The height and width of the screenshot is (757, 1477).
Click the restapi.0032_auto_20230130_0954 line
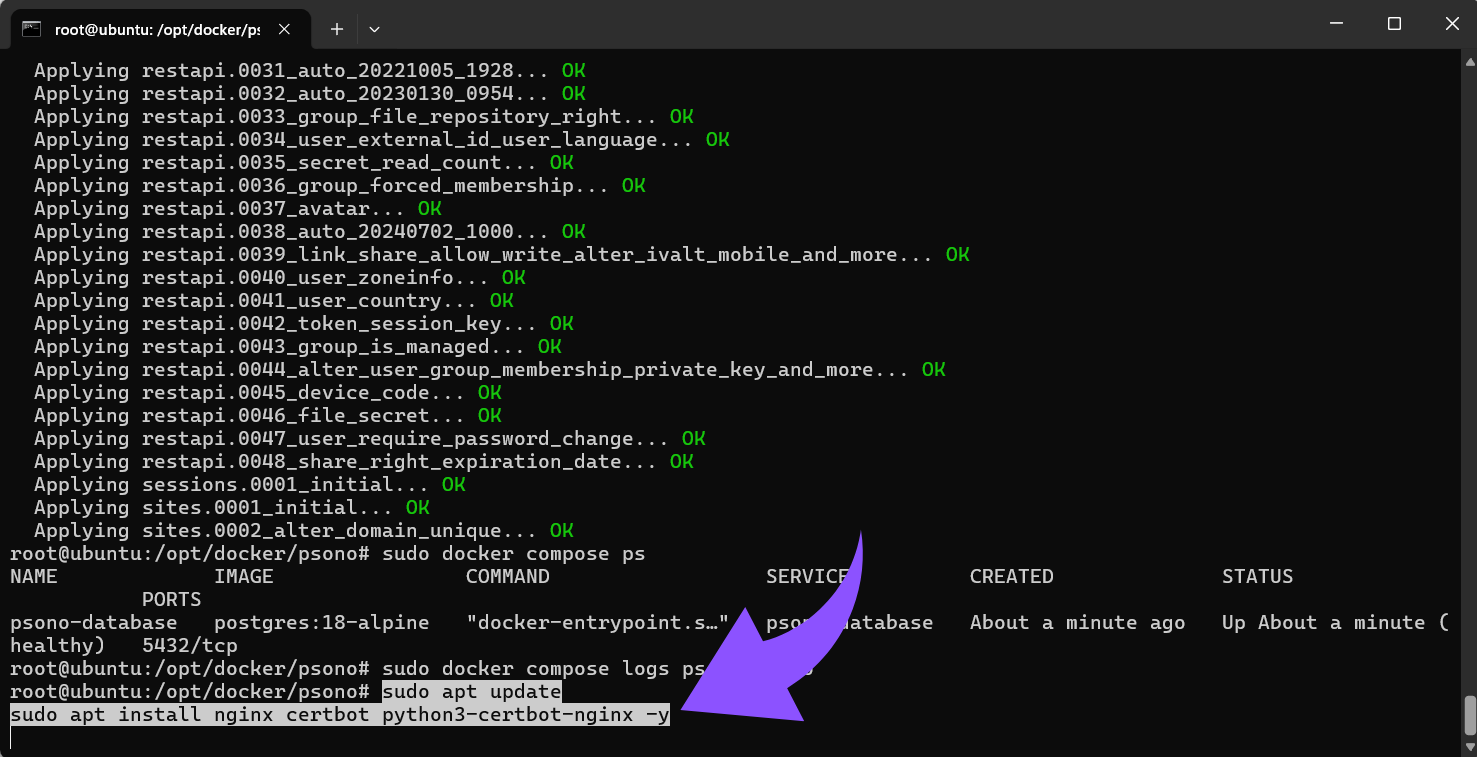point(309,94)
